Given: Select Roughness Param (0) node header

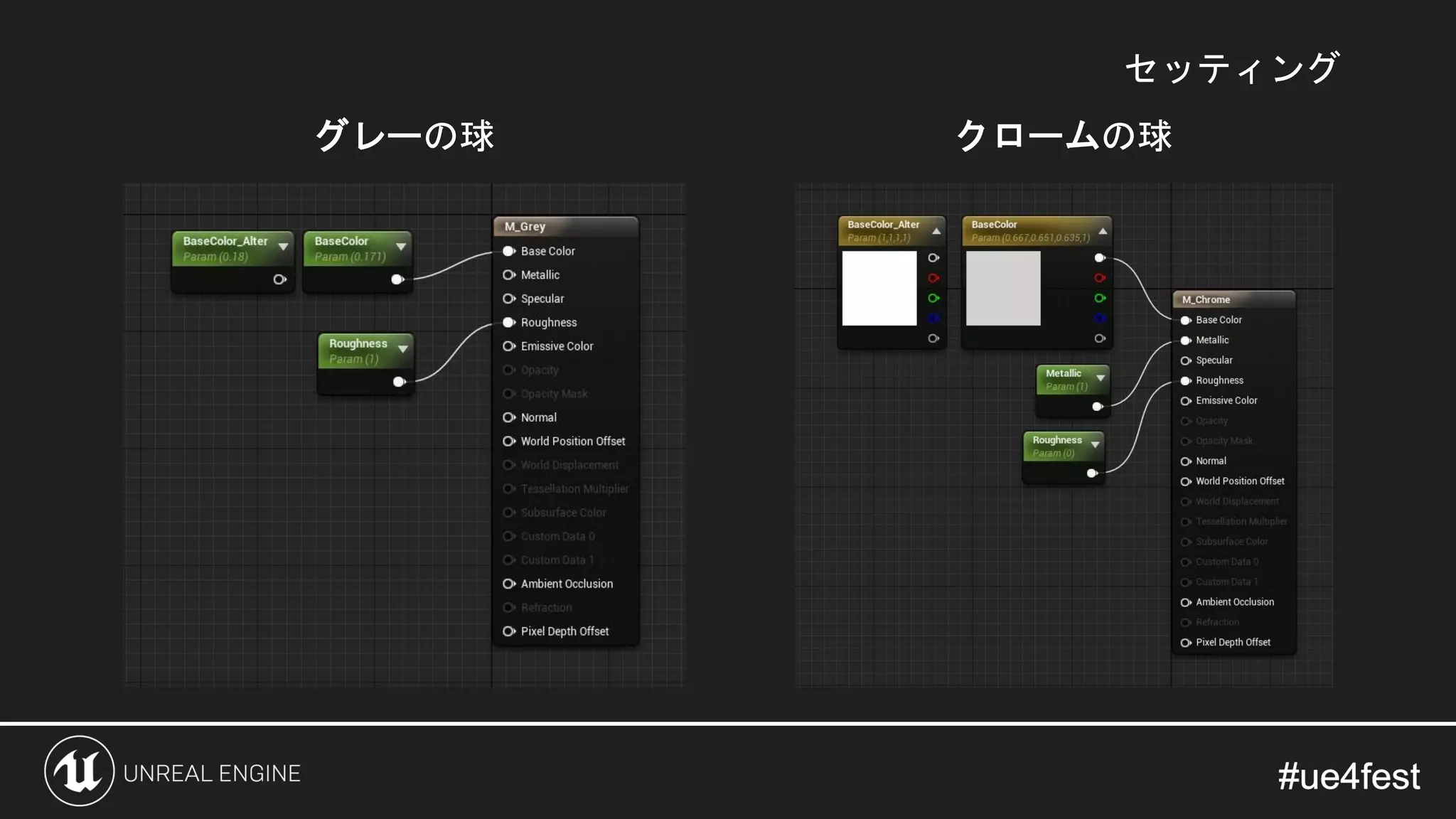Looking at the screenshot, I should pos(1064,446).
